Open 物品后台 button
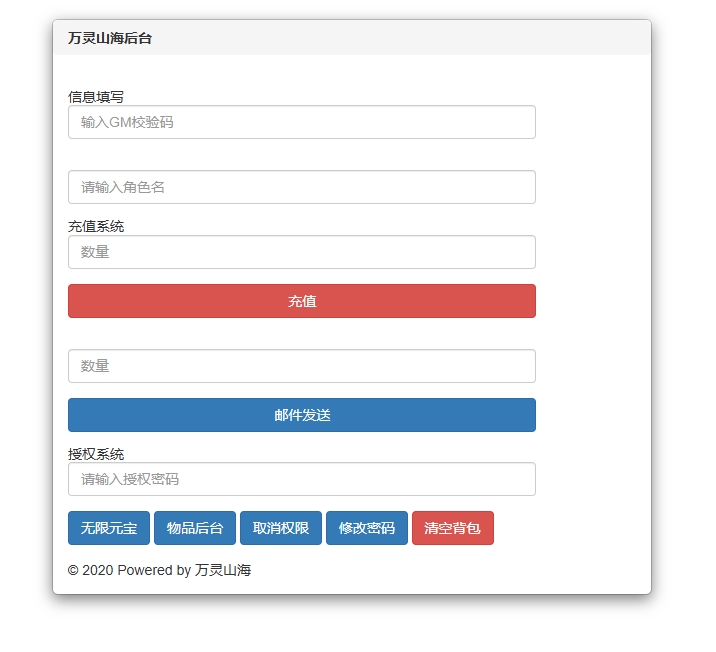The width and height of the screenshot is (716, 652). [195, 528]
